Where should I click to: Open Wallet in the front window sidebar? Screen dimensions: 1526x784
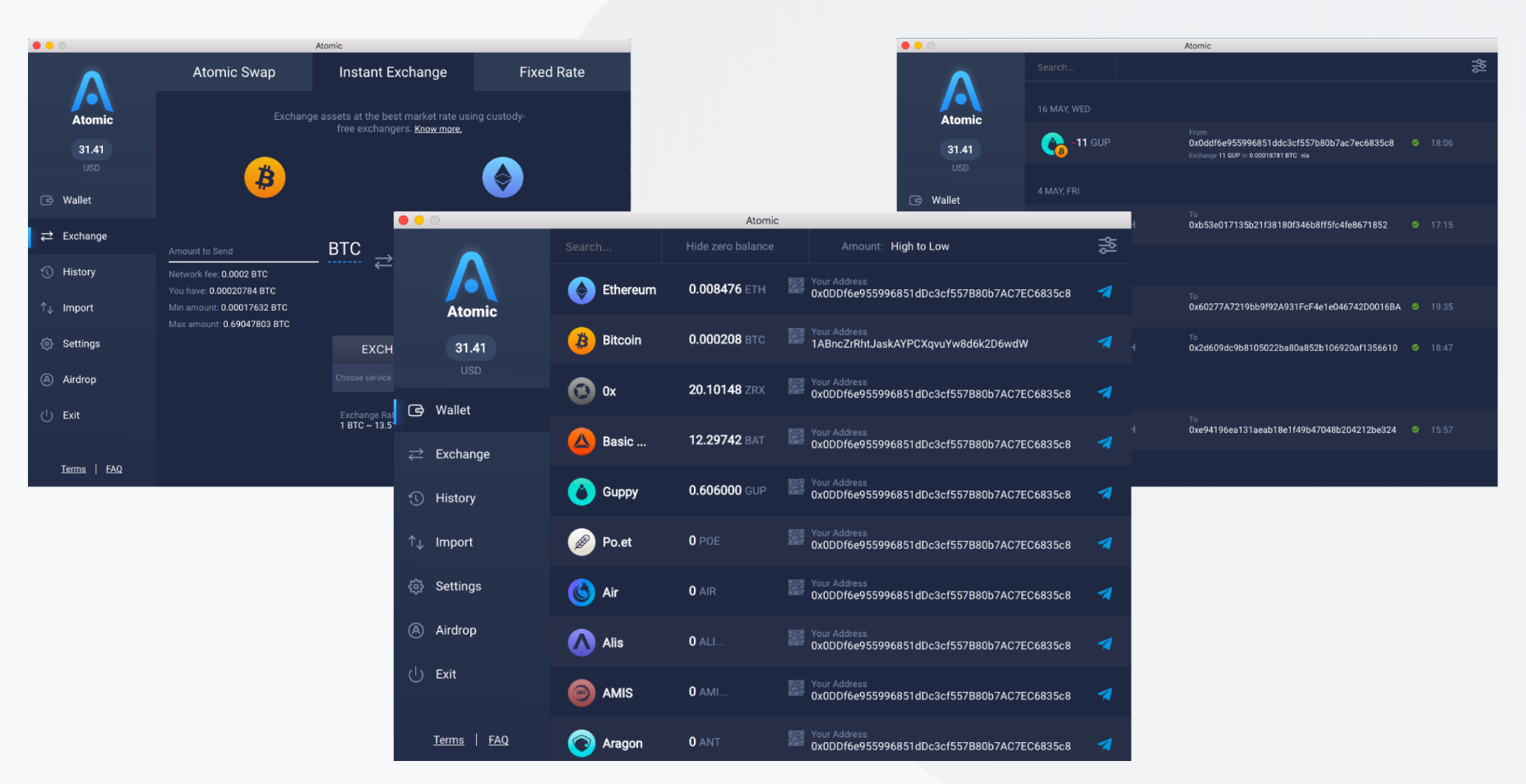[472, 410]
